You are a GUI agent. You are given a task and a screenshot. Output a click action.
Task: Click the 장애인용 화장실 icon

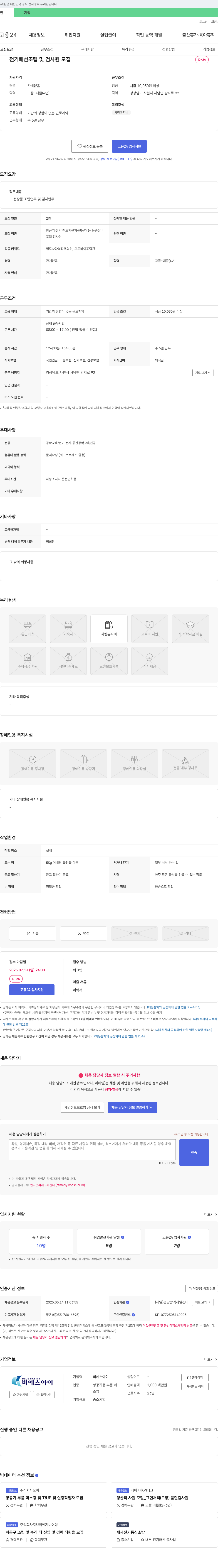[x=135, y=763]
